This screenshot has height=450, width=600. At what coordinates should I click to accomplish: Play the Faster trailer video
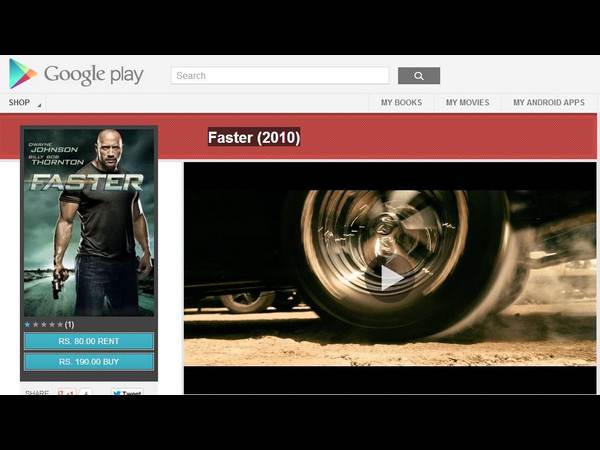(x=391, y=277)
